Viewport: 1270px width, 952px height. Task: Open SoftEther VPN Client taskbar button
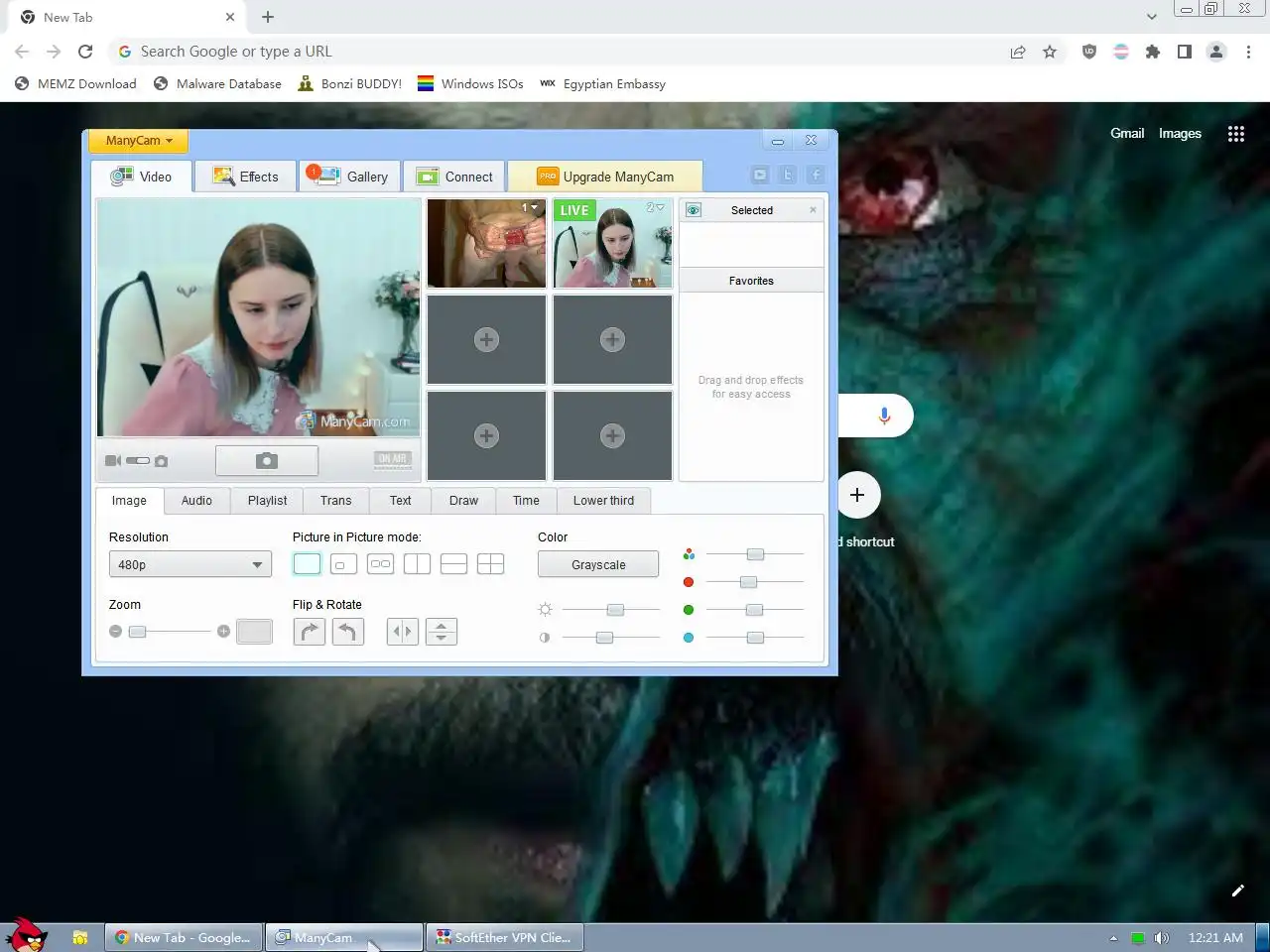click(x=505, y=937)
